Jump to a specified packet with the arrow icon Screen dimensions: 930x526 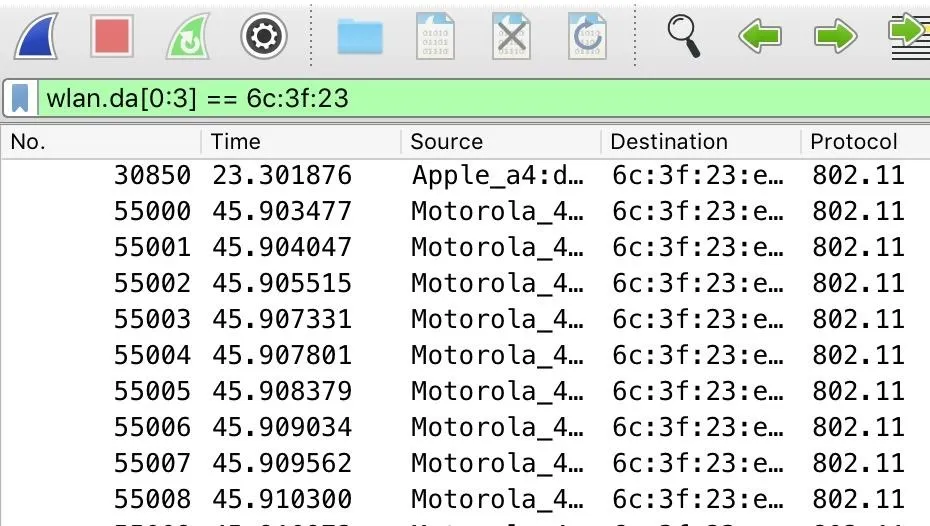pyautogui.click(x=910, y=36)
